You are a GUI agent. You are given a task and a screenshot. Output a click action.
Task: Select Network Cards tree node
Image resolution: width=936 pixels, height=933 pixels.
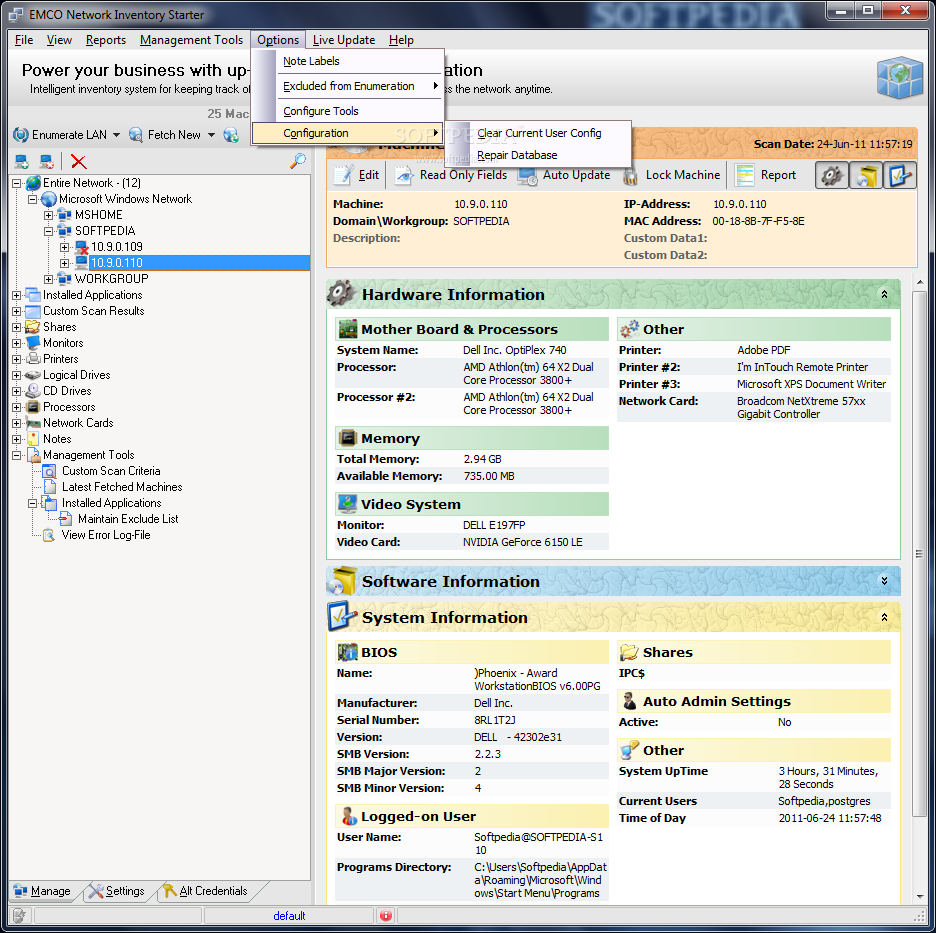pyautogui.click(x=78, y=423)
